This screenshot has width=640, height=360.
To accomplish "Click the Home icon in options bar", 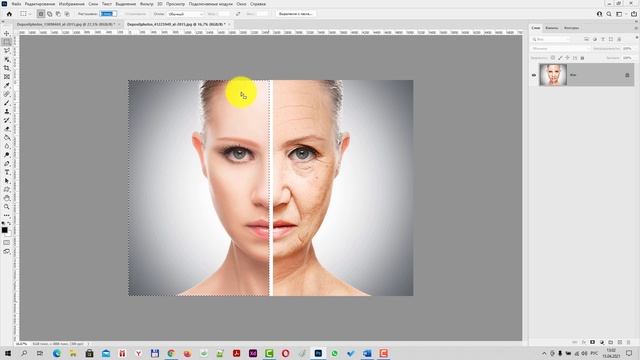I will [9, 14].
